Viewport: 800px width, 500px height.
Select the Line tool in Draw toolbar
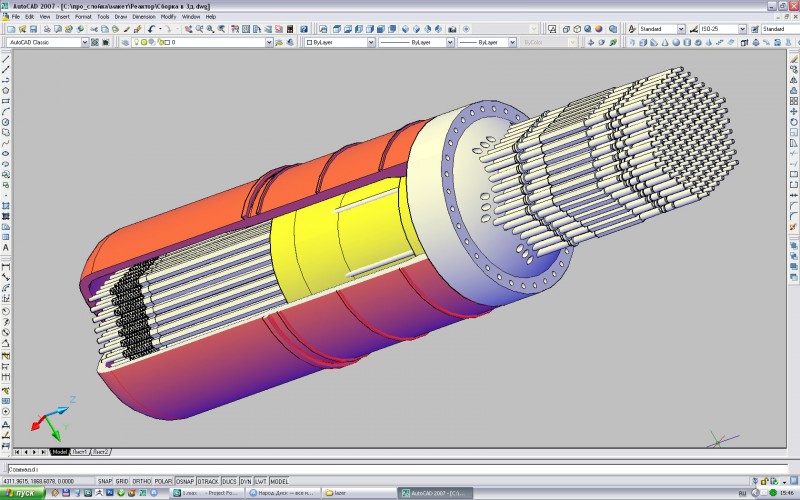(x=6, y=59)
